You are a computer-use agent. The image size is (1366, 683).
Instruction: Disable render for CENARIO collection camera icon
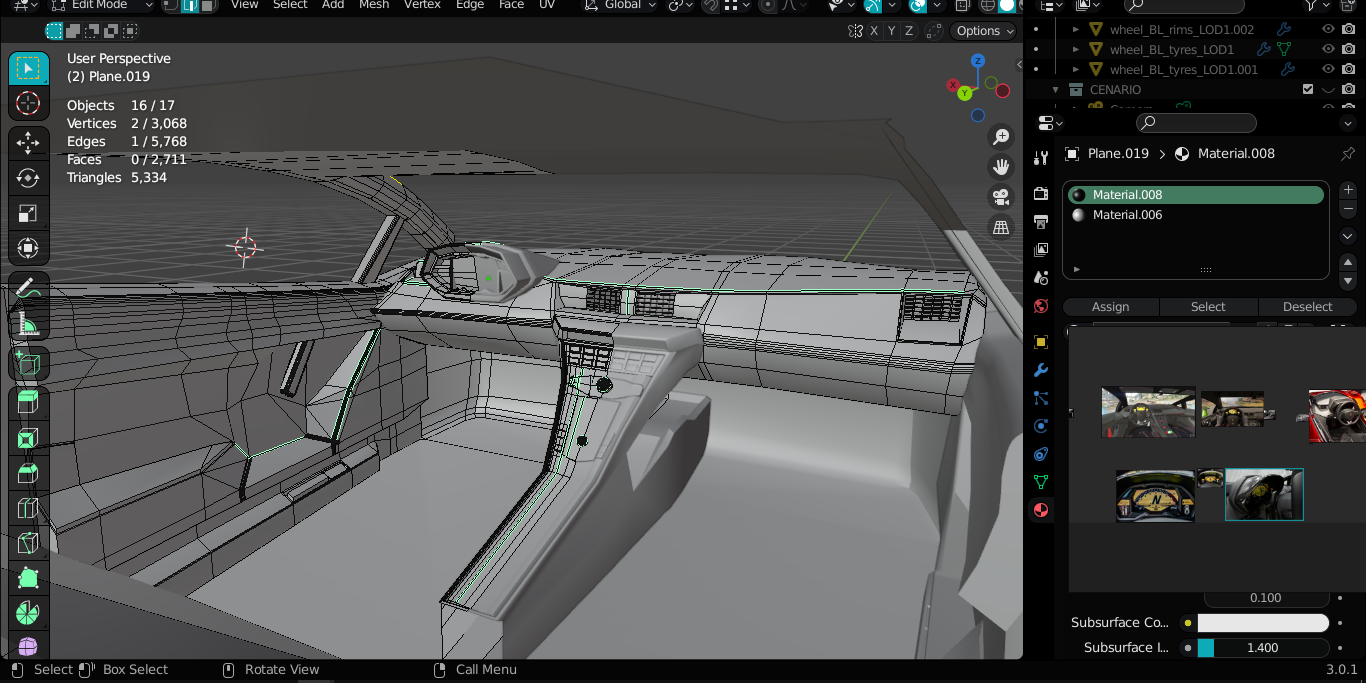coord(1349,89)
